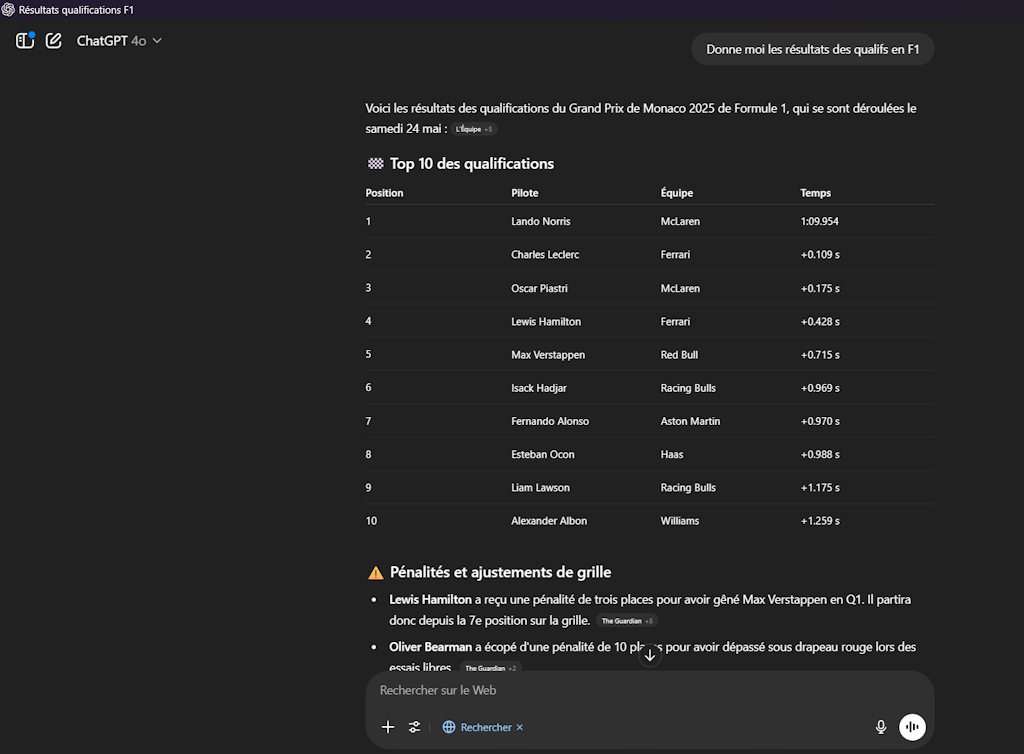Start a new chat with pencil icon
Image resolution: width=1024 pixels, height=754 pixels.
click(54, 40)
